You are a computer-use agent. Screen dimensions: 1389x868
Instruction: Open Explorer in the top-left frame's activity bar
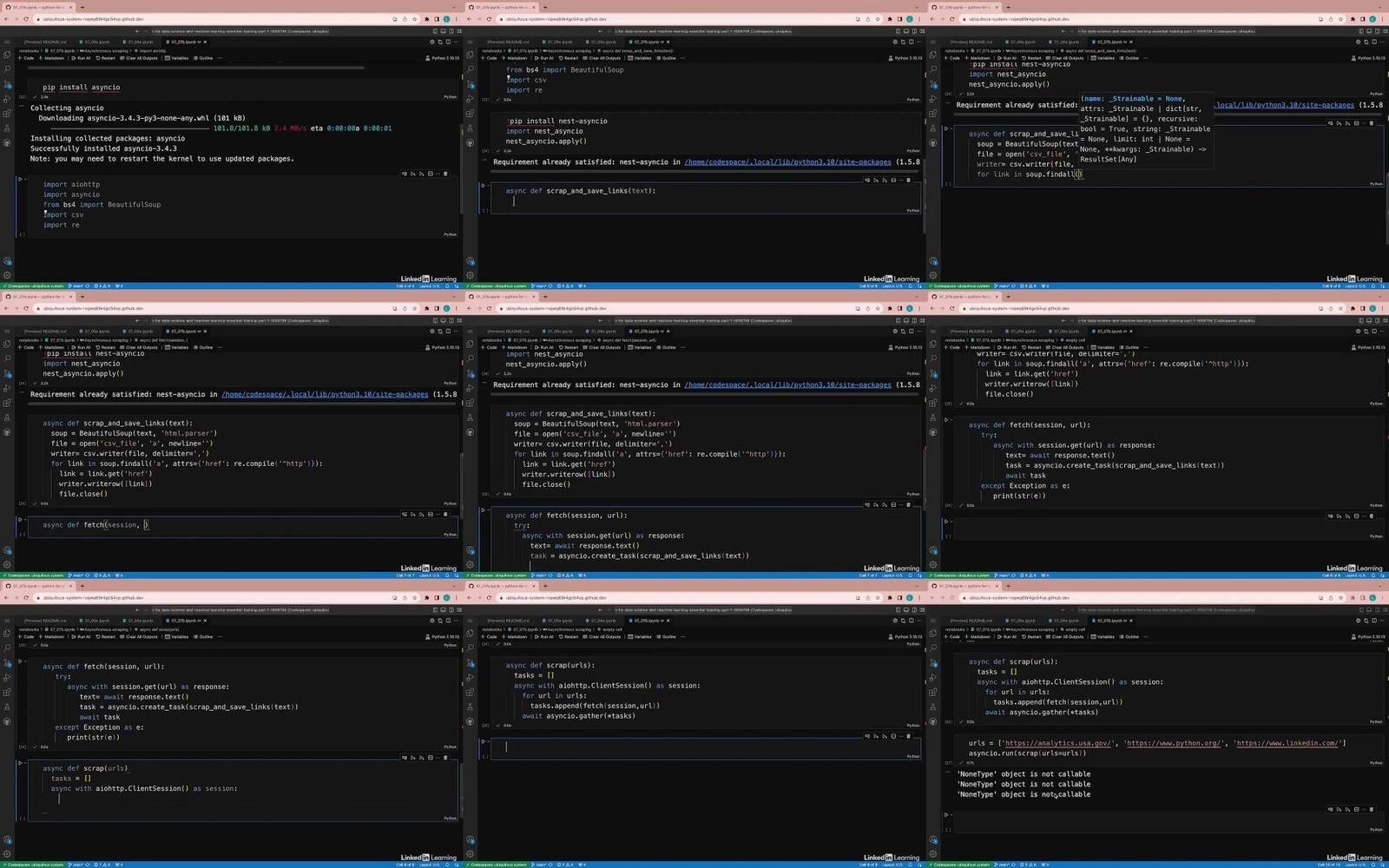tap(7, 55)
